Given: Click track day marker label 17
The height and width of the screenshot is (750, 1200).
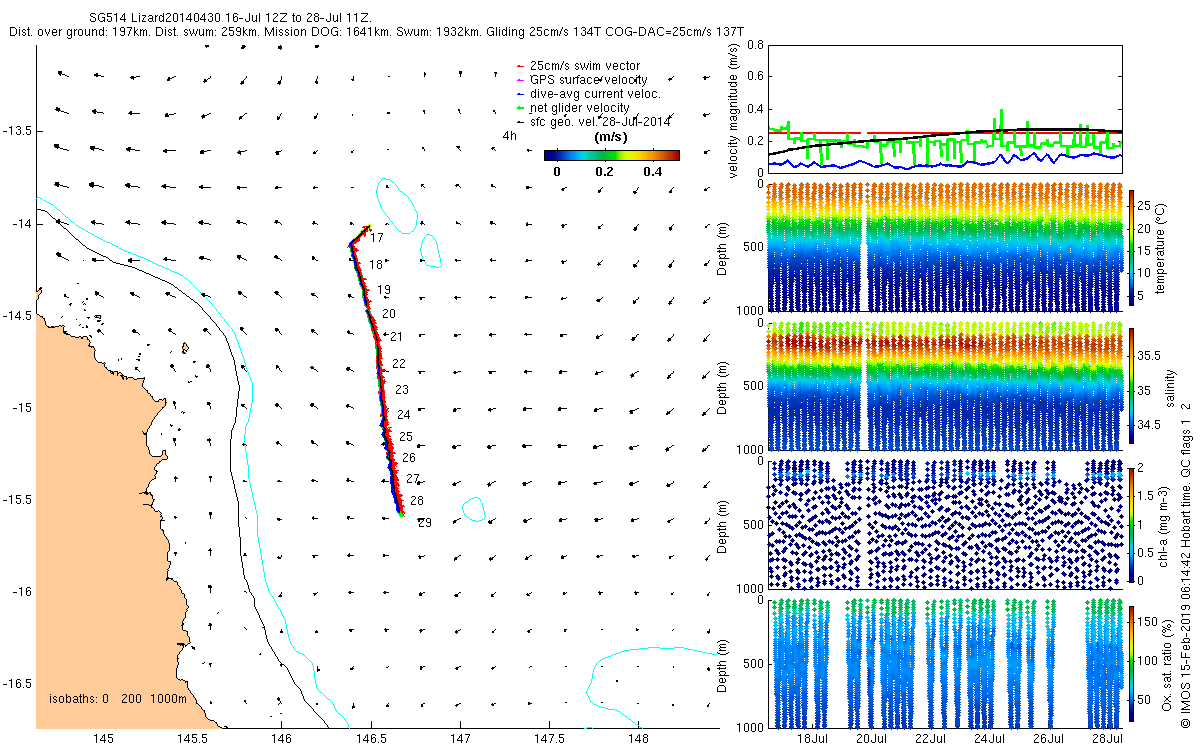Looking at the screenshot, I should [377, 239].
